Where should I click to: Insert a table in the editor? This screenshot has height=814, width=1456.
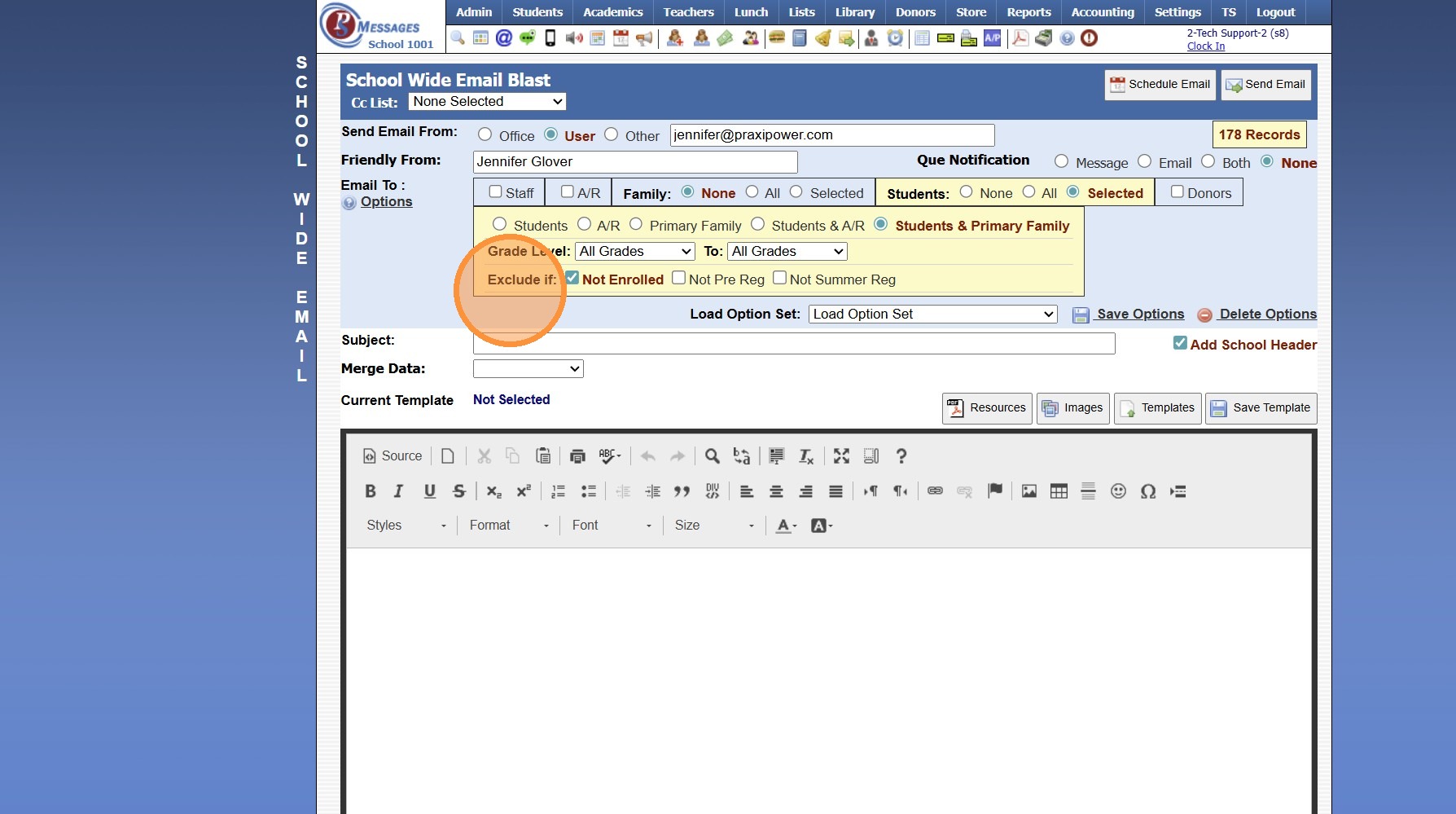[x=1059, y=491]
